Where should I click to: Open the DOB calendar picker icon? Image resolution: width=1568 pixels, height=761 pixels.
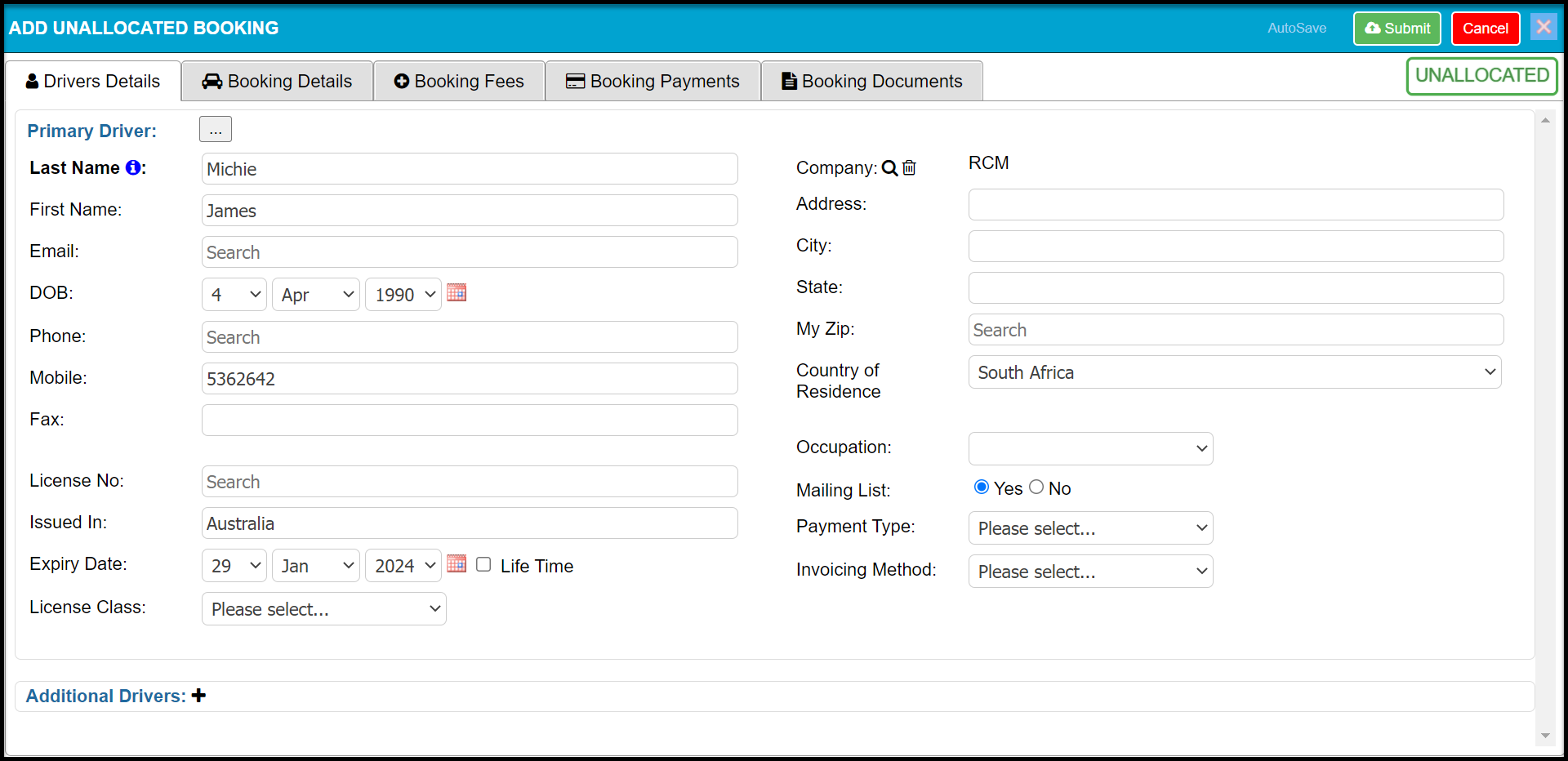point(457,293)
